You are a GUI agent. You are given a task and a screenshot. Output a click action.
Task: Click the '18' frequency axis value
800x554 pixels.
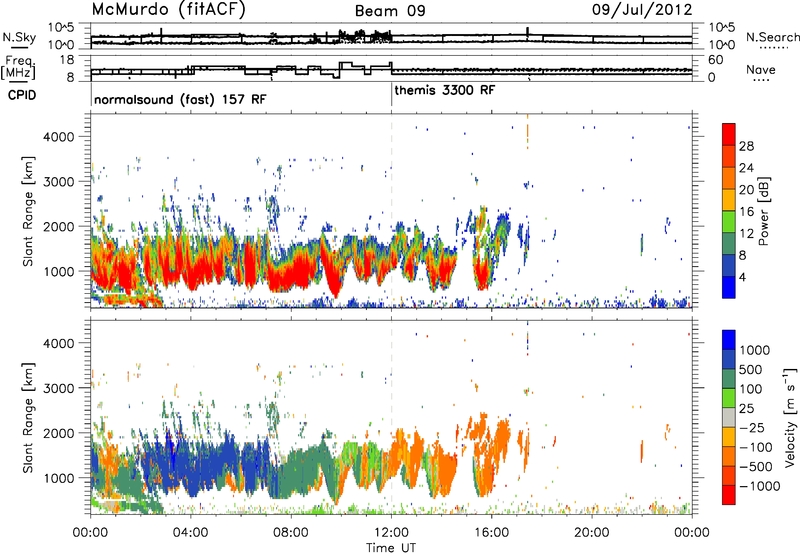(67, 60)
